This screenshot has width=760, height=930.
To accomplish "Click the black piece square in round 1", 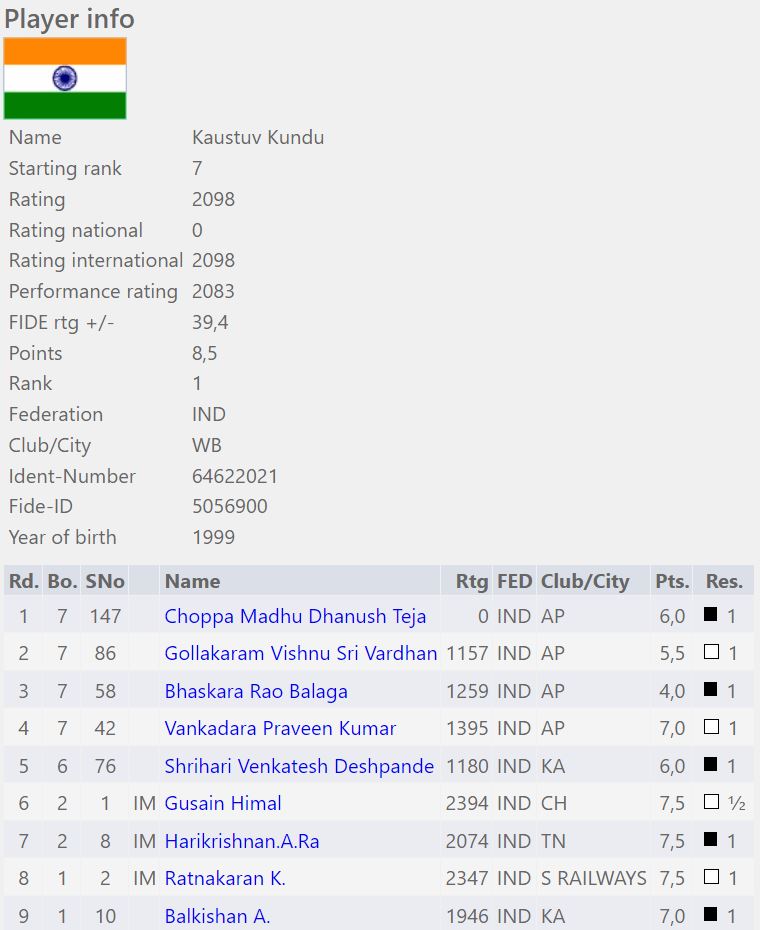I will coord(711,615).
